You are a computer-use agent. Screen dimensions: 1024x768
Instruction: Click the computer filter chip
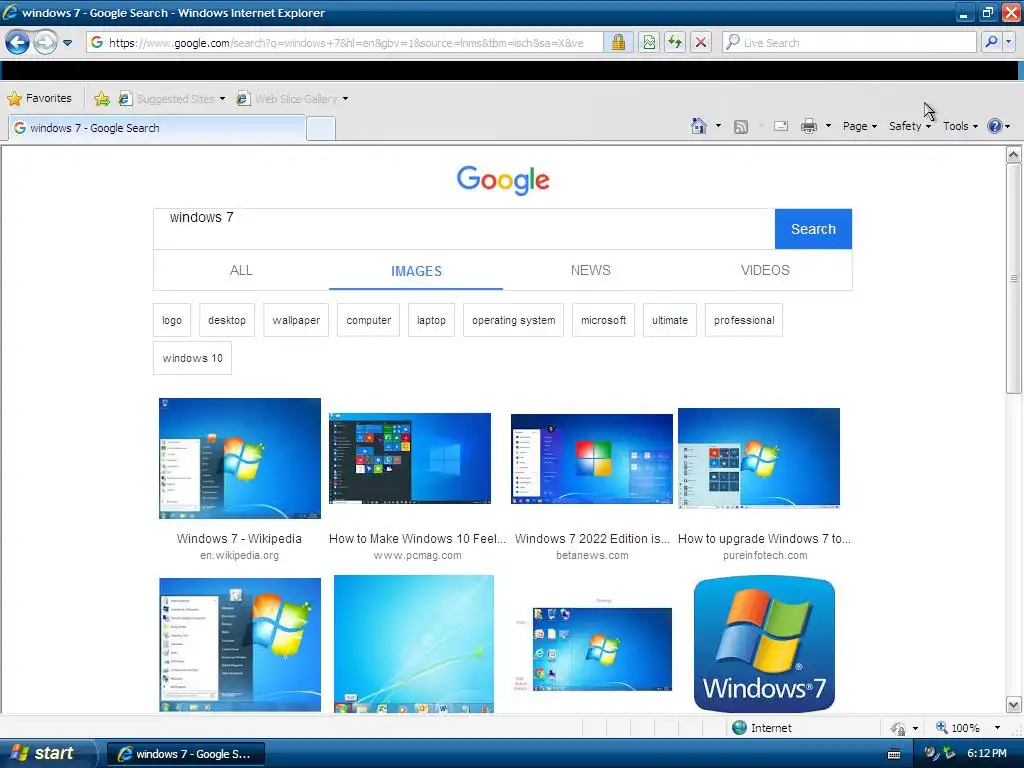[368, 320]
